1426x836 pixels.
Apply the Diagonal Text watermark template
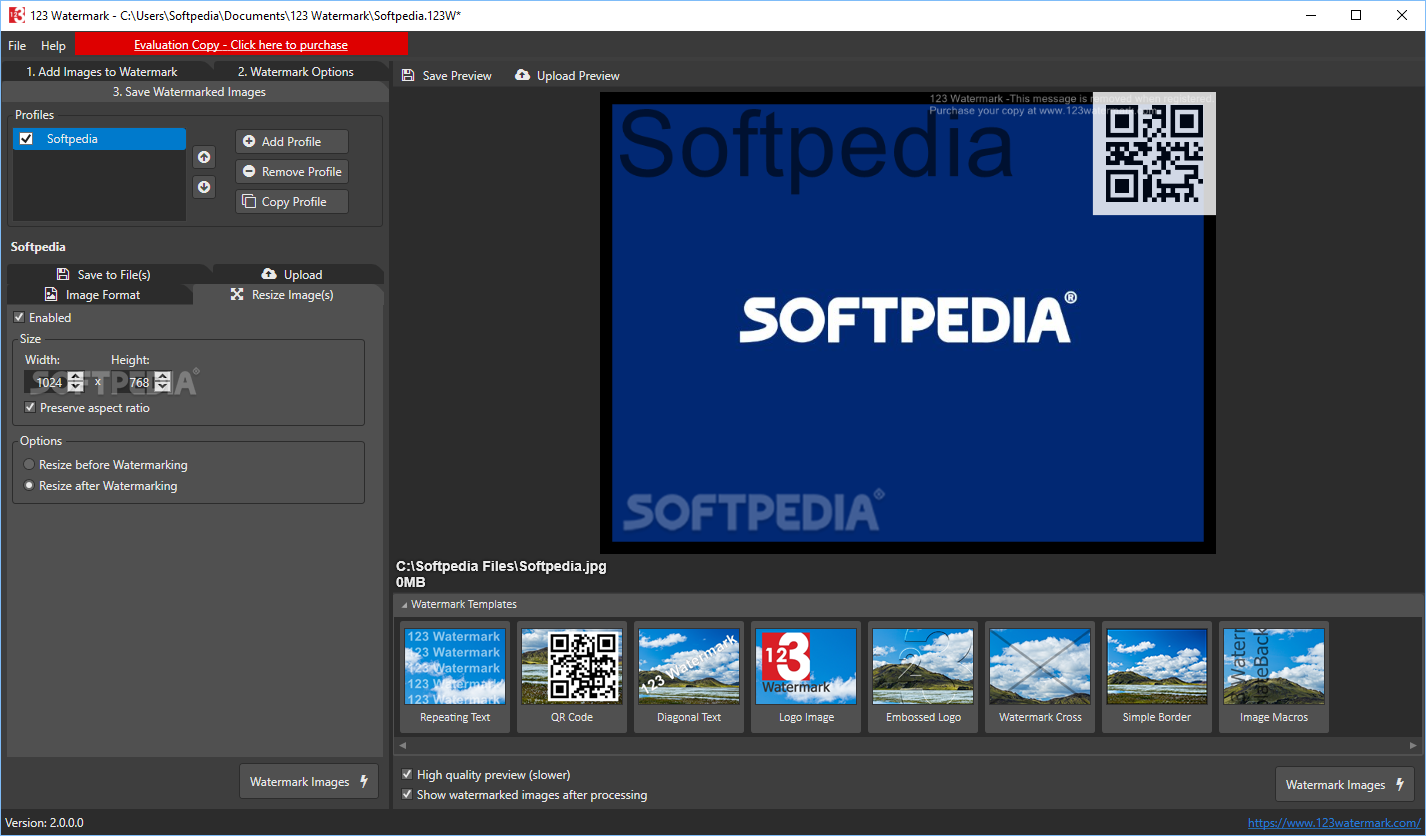[x=689, y=677]
